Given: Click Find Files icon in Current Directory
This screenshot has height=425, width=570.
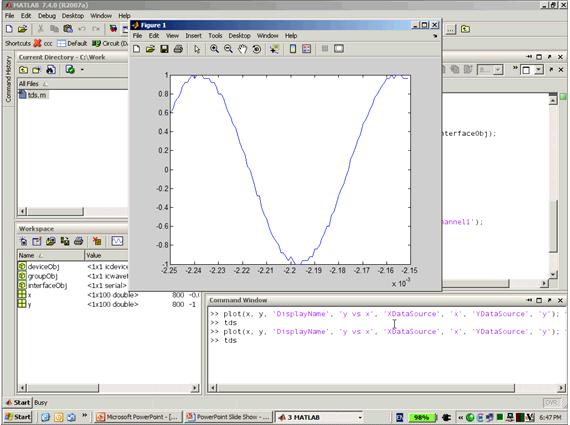Looking at the screenshot, I should [51, 70].
